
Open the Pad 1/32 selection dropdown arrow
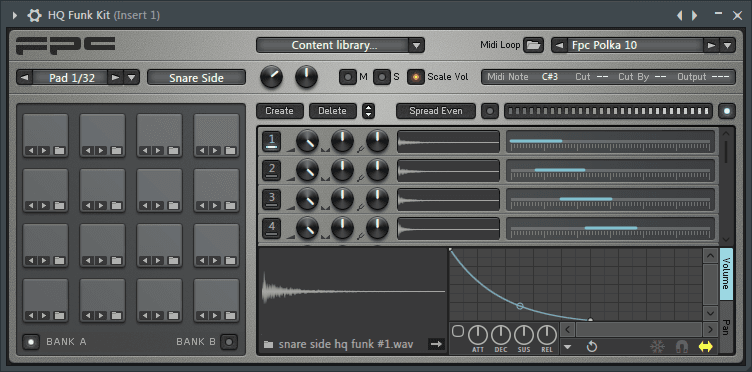[x=131, y=77]
